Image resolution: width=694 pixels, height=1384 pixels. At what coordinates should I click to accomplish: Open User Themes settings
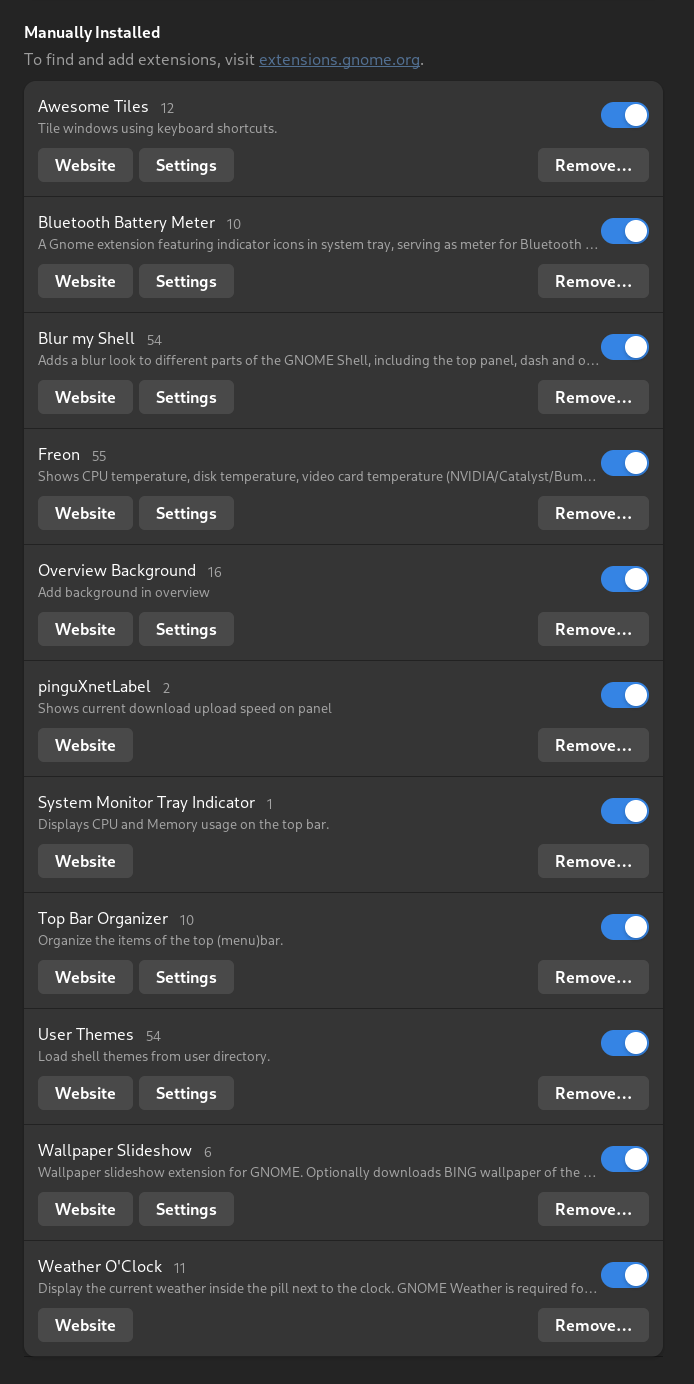[186, 1093]
